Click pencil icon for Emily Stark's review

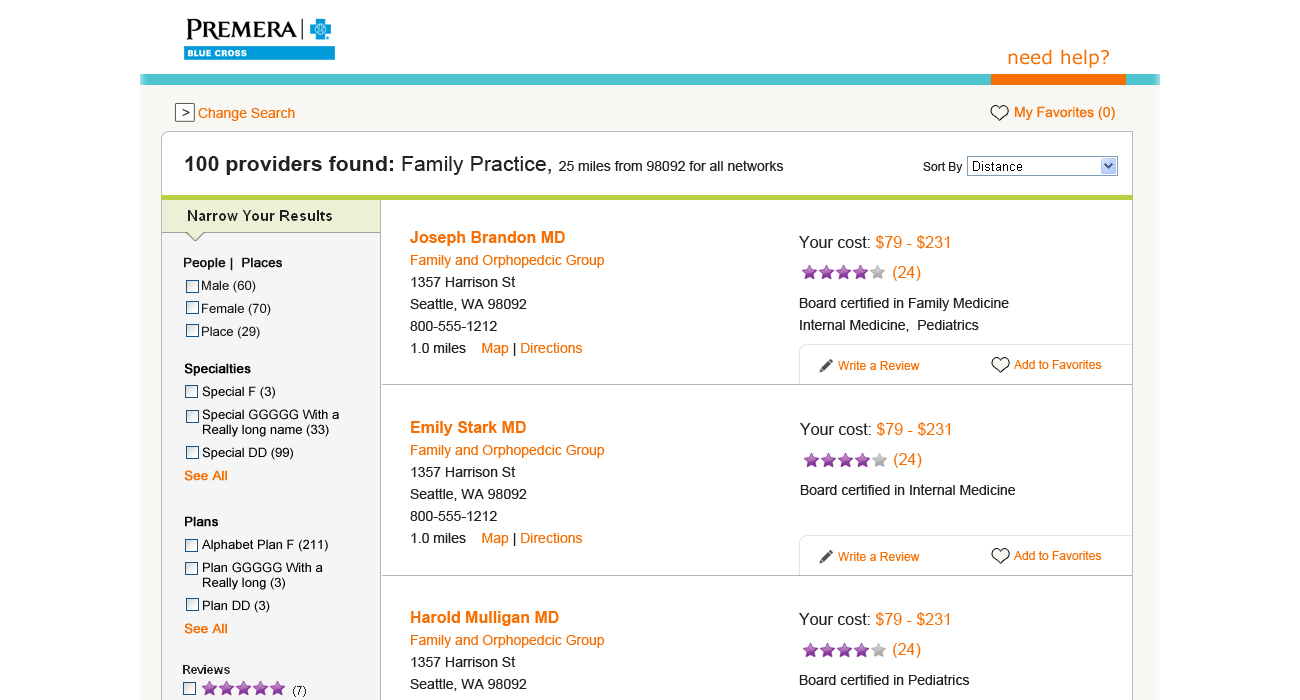click(x=826, y=557)
